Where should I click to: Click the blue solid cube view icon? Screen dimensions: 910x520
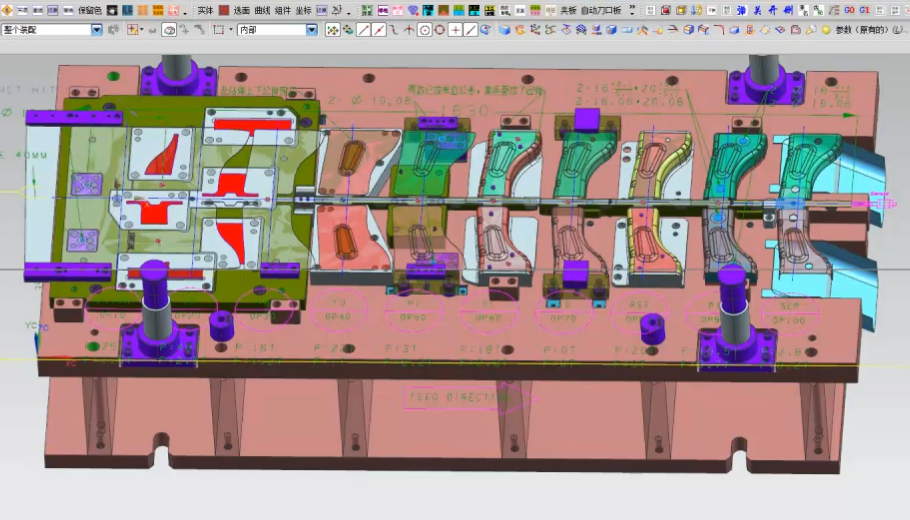click(x=505, y=30)
